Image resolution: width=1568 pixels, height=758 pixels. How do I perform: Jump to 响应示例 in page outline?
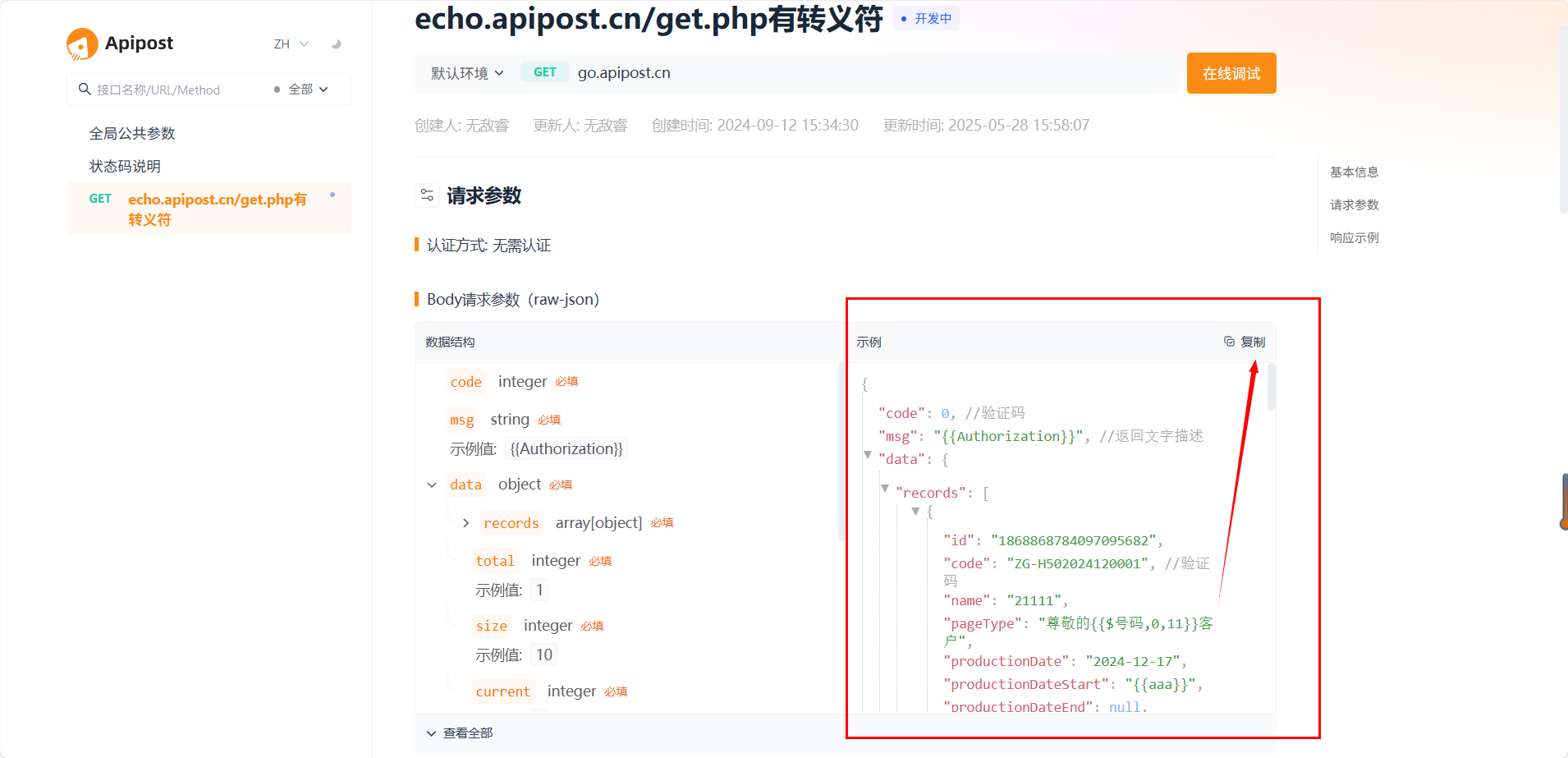click(x=1355, y=237)
